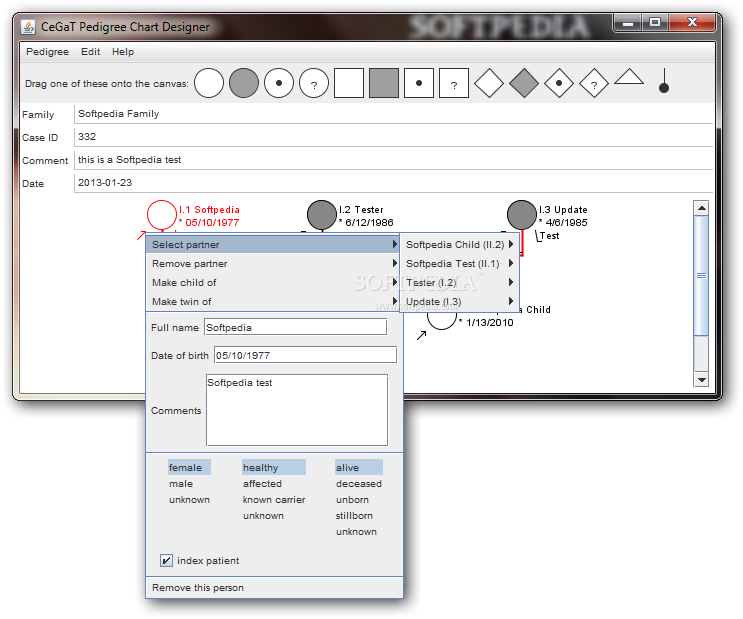The height and width of the screenshot is (619, 743).
Task: Click the Full name field containing Softpedia
Action: pos(295,327)
